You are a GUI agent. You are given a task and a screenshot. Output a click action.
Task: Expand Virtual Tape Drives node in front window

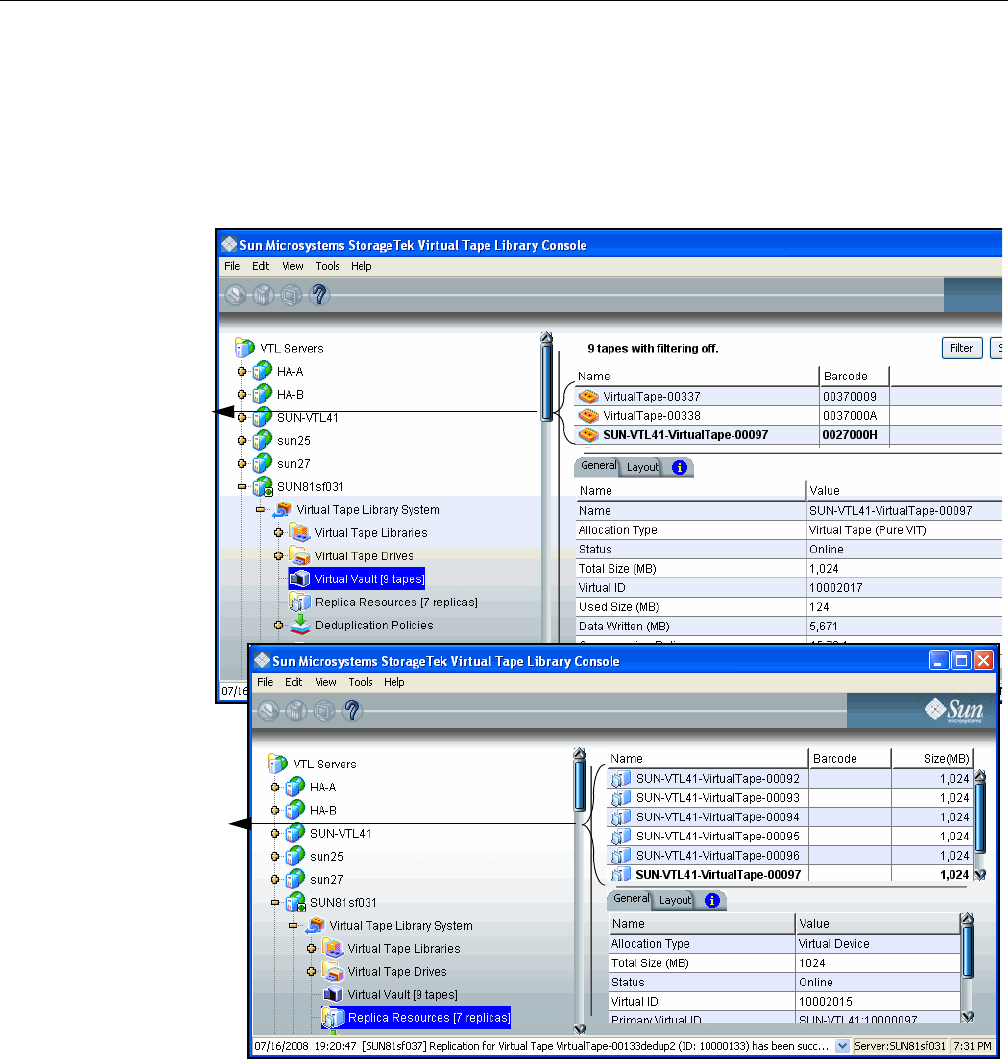[311, 971]
